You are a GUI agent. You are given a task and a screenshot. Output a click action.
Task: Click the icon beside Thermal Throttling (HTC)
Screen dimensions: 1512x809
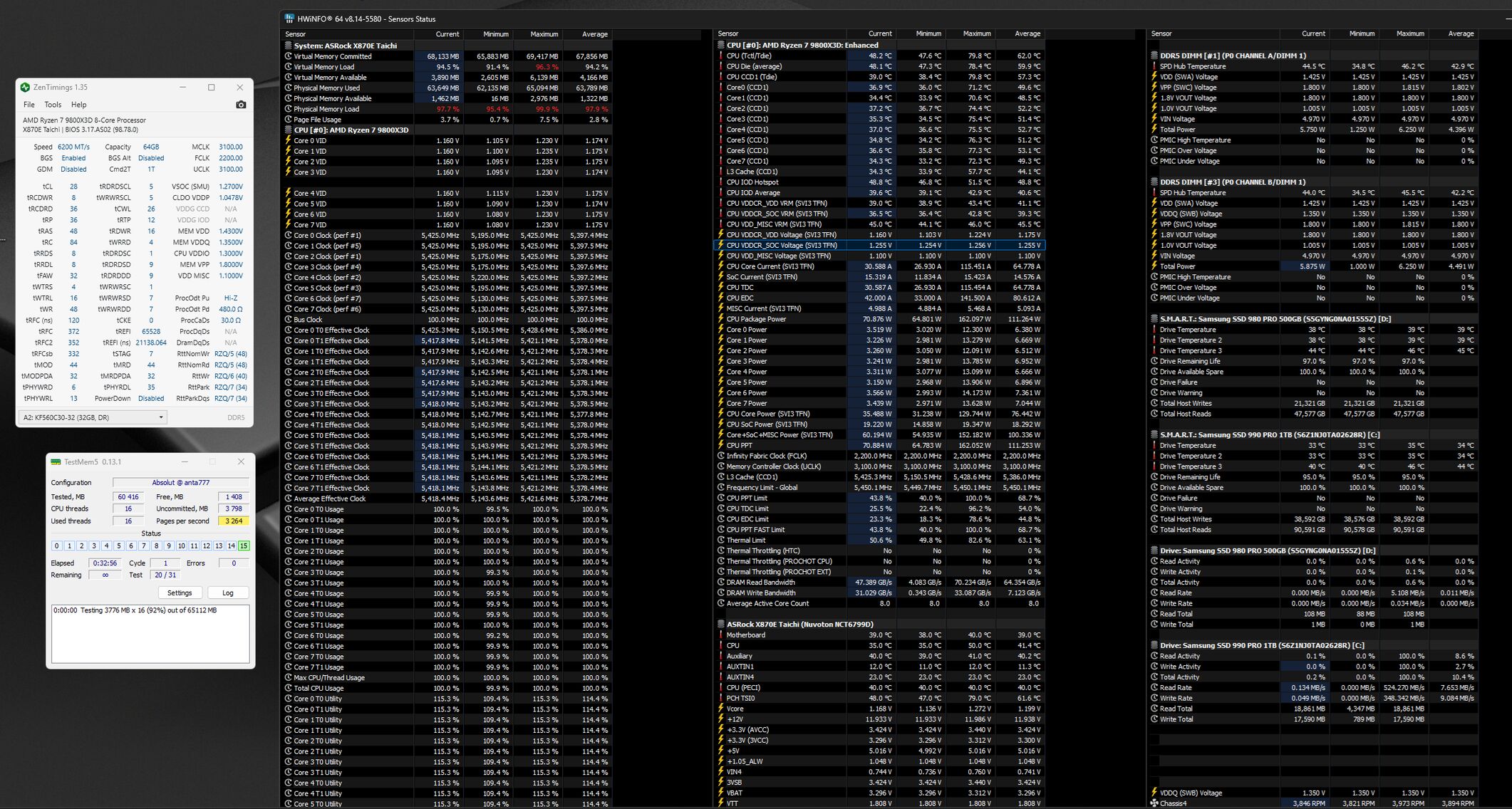tap(721, 550)
